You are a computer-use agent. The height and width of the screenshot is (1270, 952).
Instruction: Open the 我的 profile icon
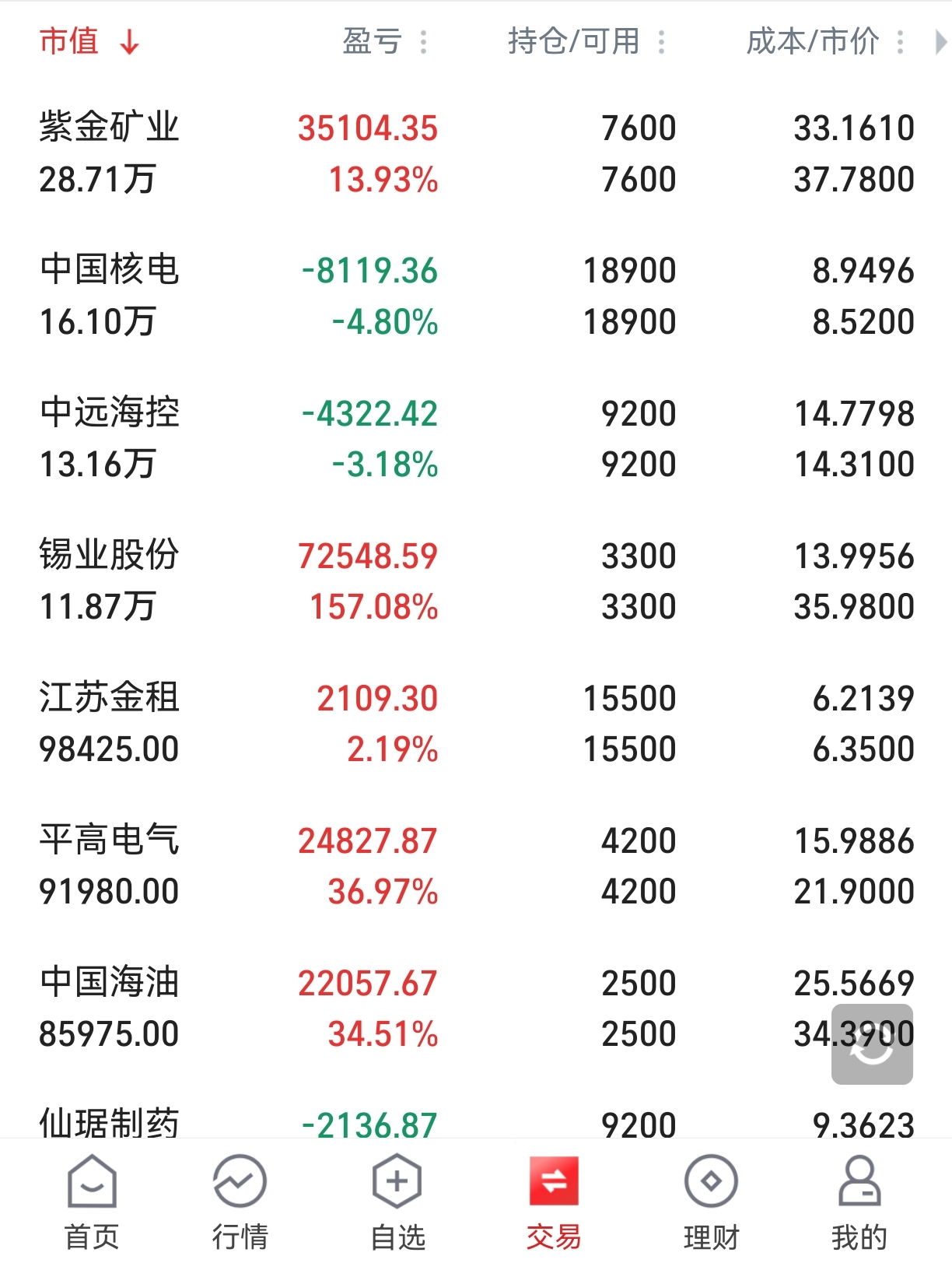coord(859,1181)
